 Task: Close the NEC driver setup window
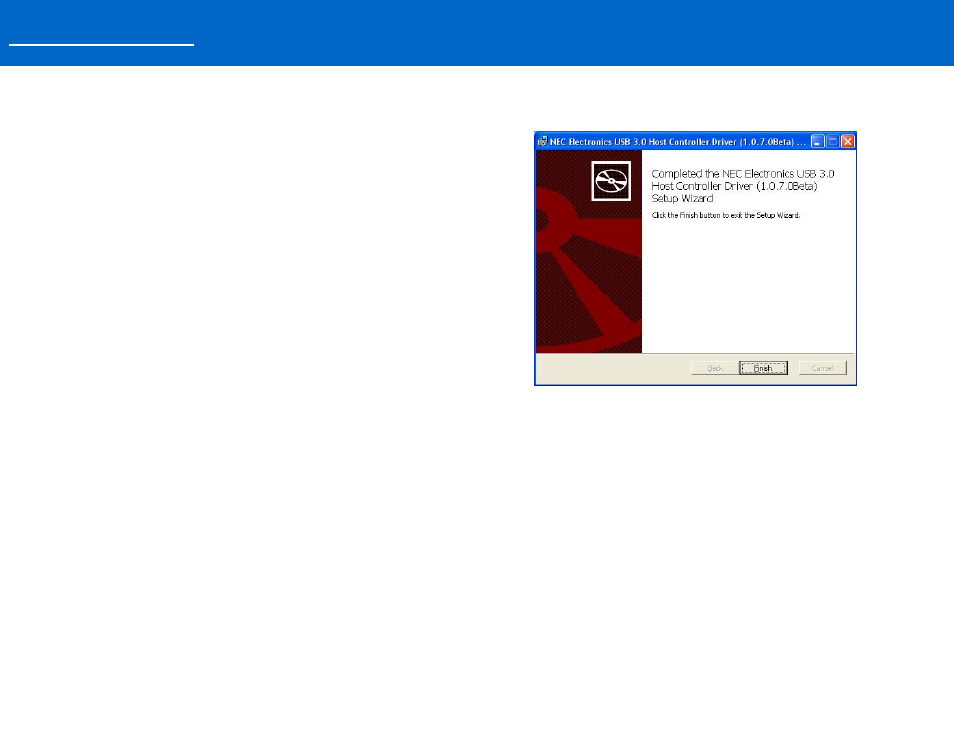(x=848, y=142)
